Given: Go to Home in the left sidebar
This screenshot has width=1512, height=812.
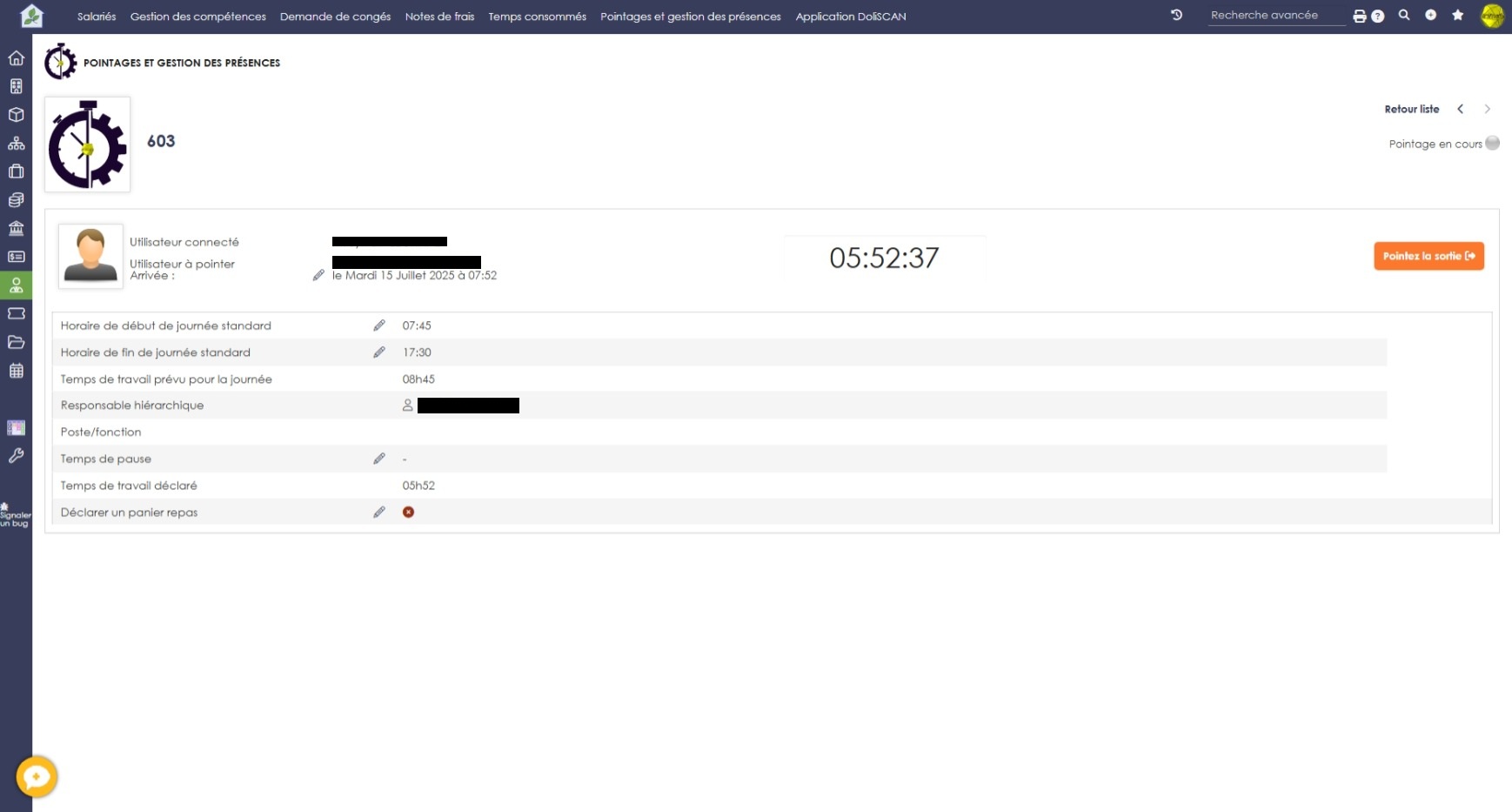Looking at the screenshot, I should (16, 58).
